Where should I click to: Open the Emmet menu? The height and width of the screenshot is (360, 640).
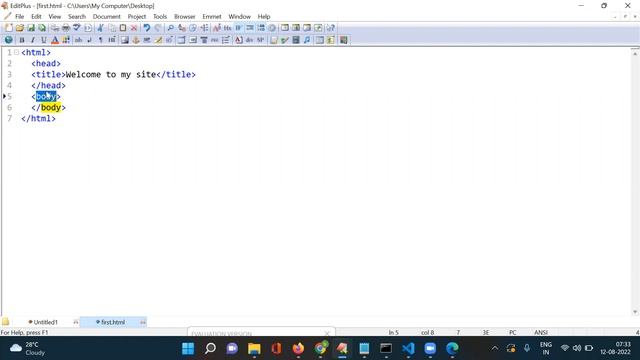pos(212,17)
